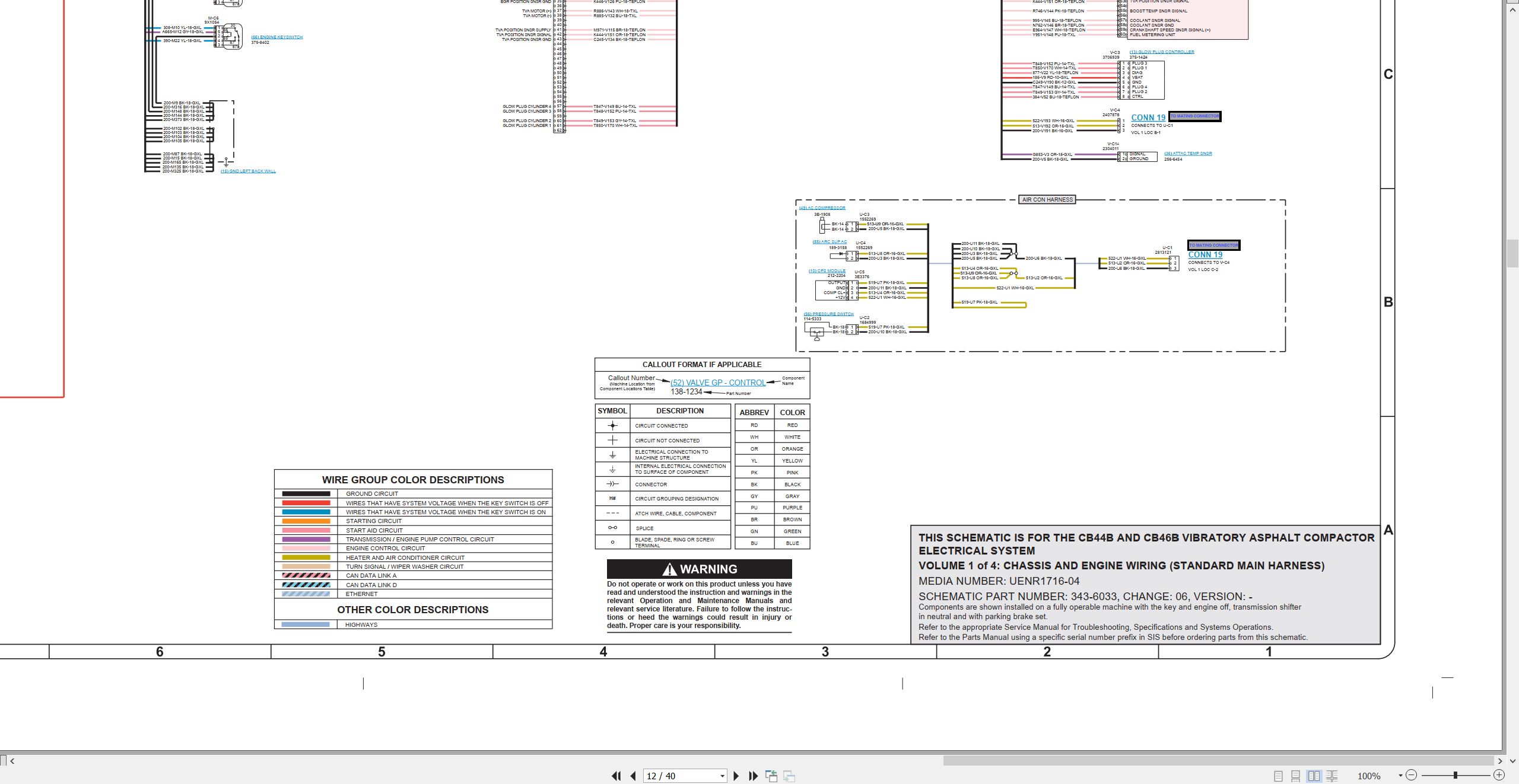Go to the previous page
Image resolution: width=1519 pixels, height=784 pixels.
pyautogui.click(x=633, y=776)
